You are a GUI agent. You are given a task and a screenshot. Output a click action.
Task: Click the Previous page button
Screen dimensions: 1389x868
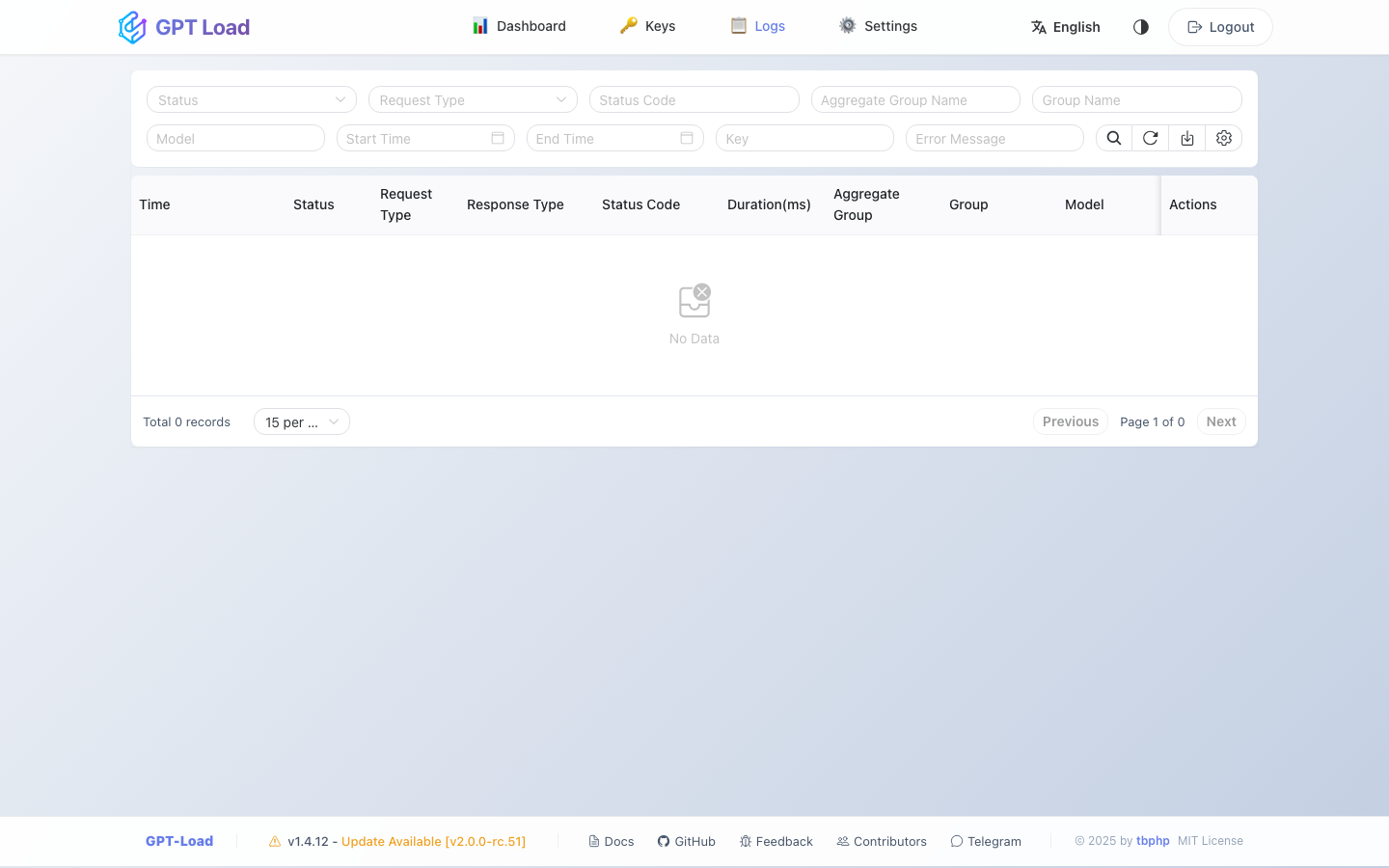tap(1071, 421)
